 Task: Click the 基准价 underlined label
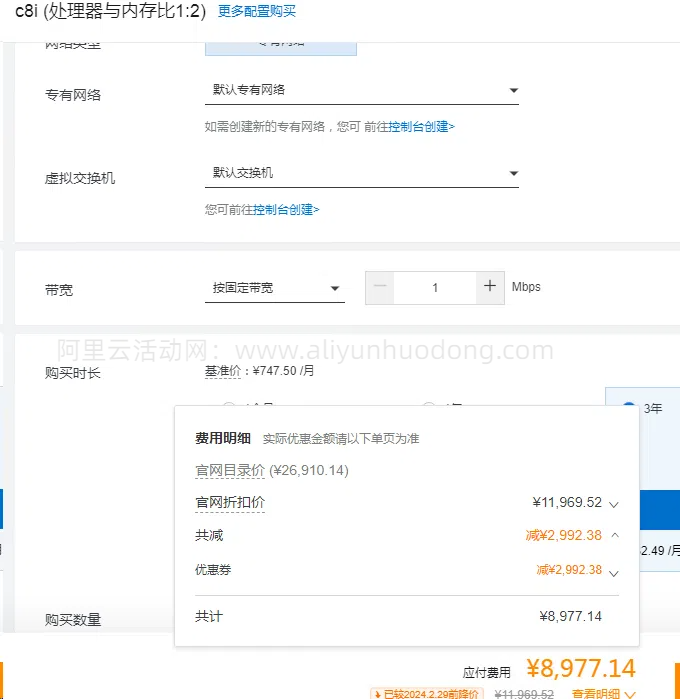(x=224, y=372)
